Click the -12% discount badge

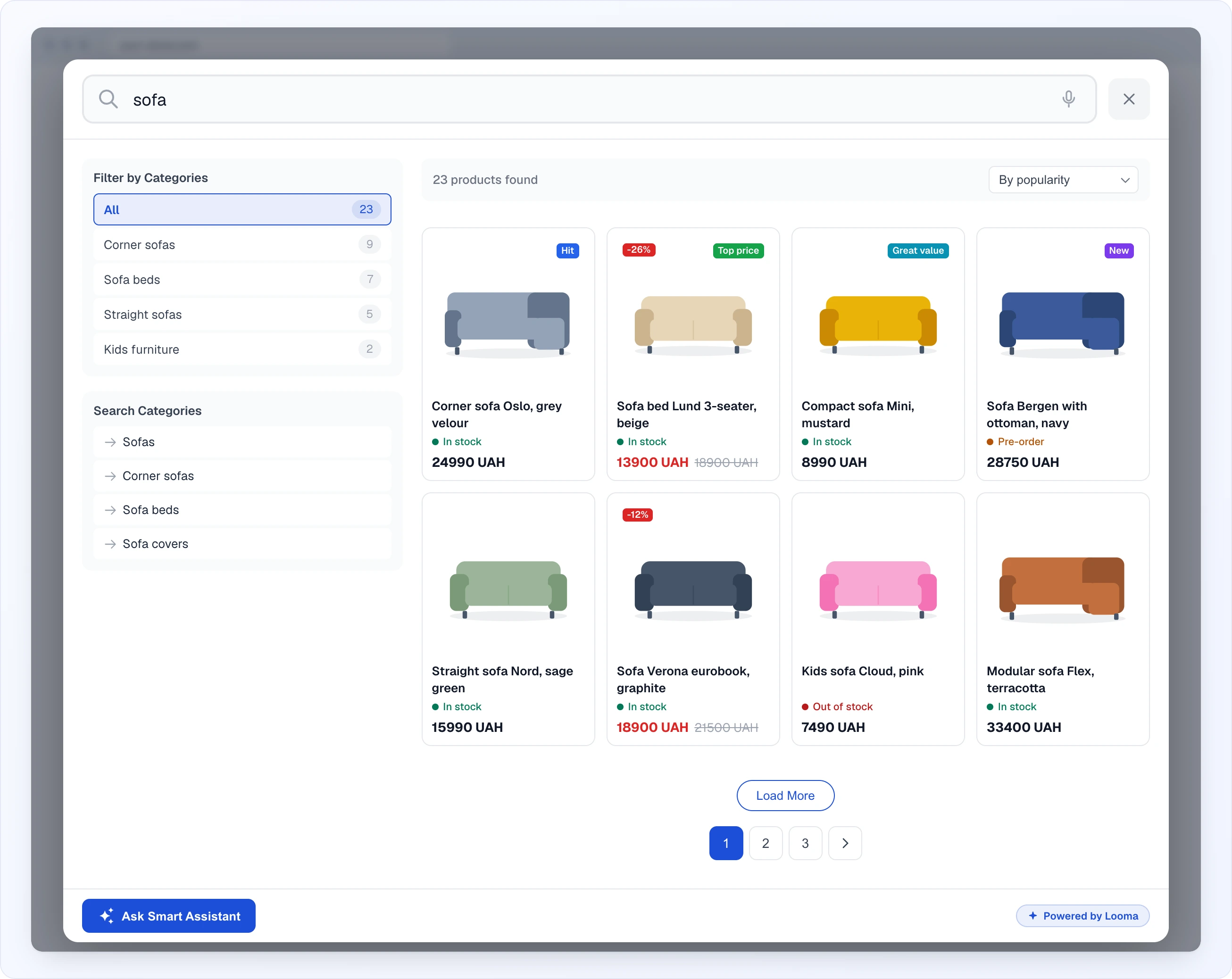(x=637, y=514)
